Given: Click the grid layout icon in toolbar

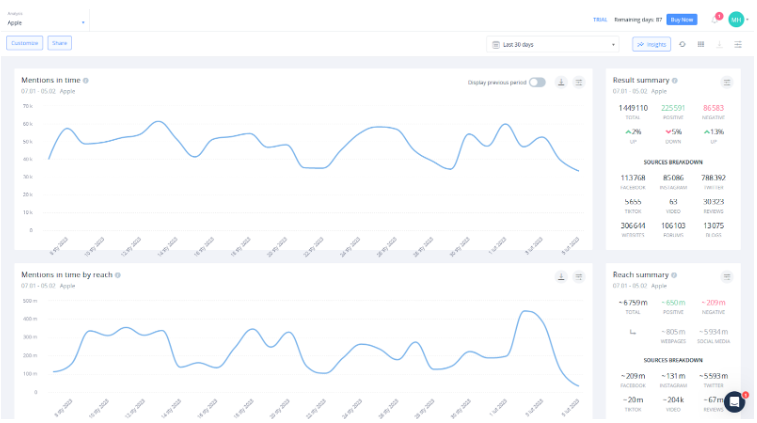Looking at the screenshot, I should 701,44.
